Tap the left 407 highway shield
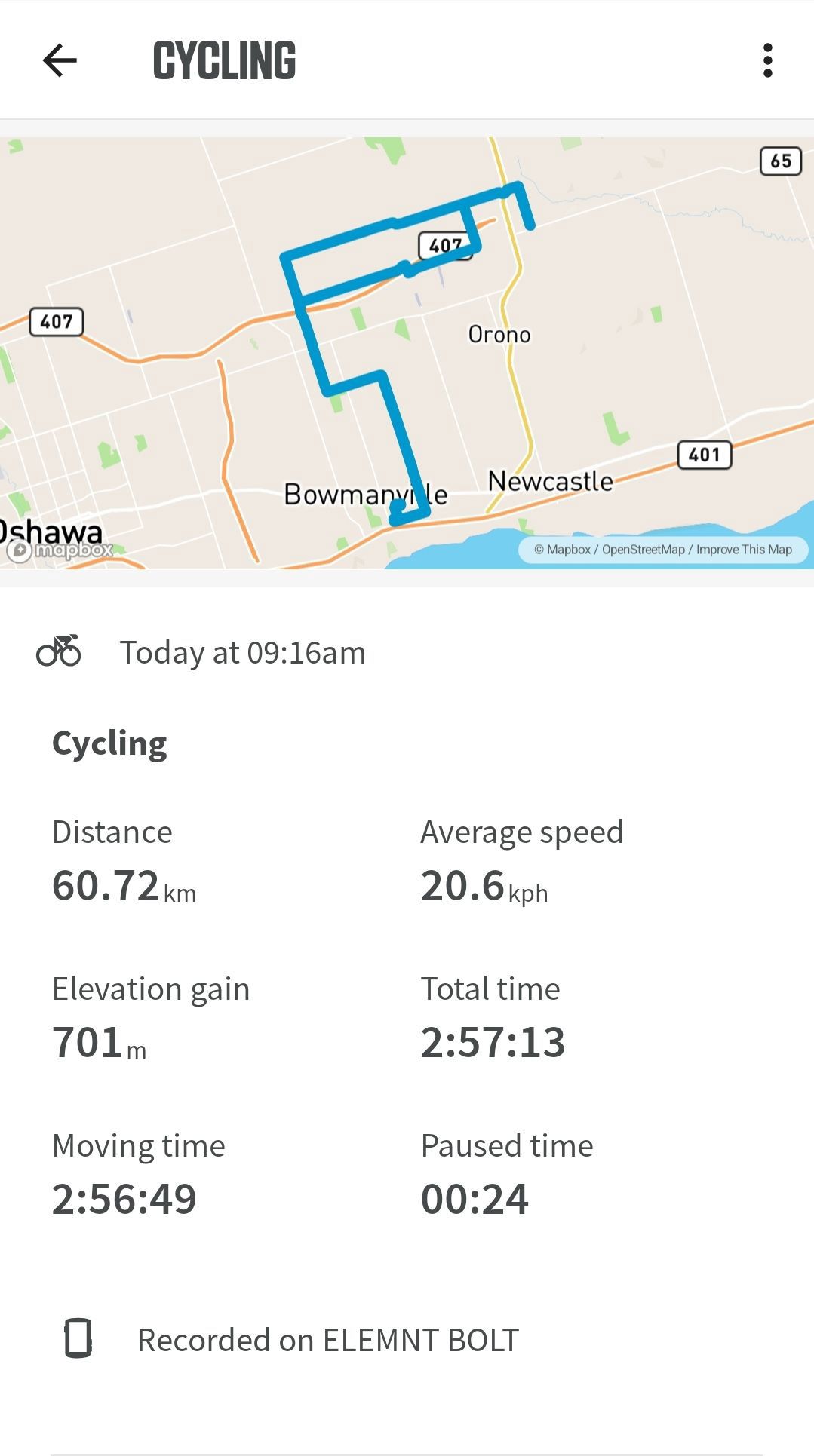This screenshot has width=814, height=1456. 57,322
